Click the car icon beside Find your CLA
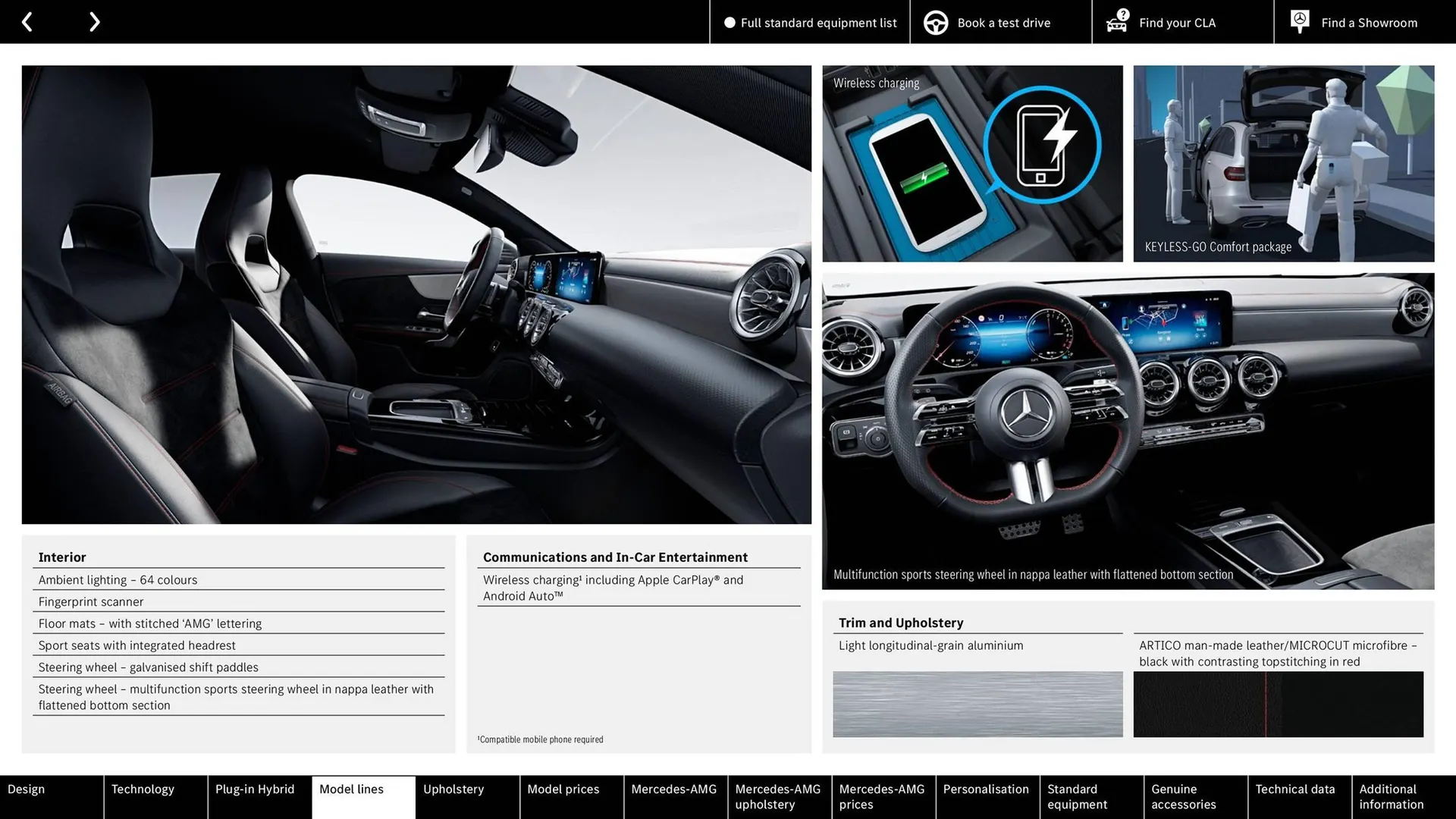This screenshot has height=819, width=1456. coord(1116,22)
